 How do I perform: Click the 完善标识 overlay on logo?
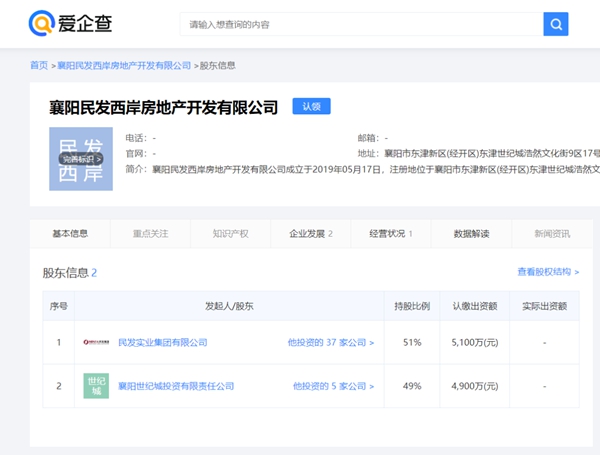coord(81,159)
